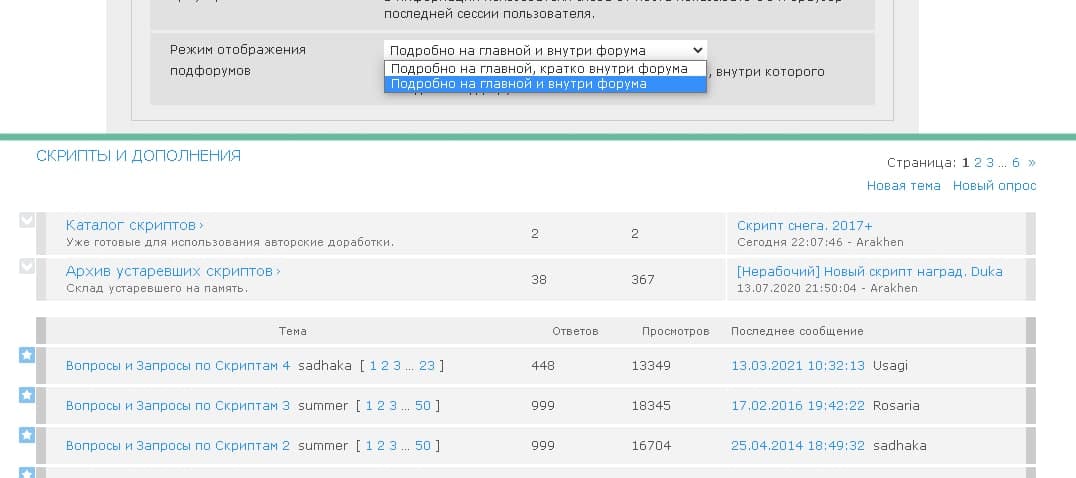Click the 'Просмотров' column header
The height and width of the screenshot is (478, 1076).
point(675,331)
